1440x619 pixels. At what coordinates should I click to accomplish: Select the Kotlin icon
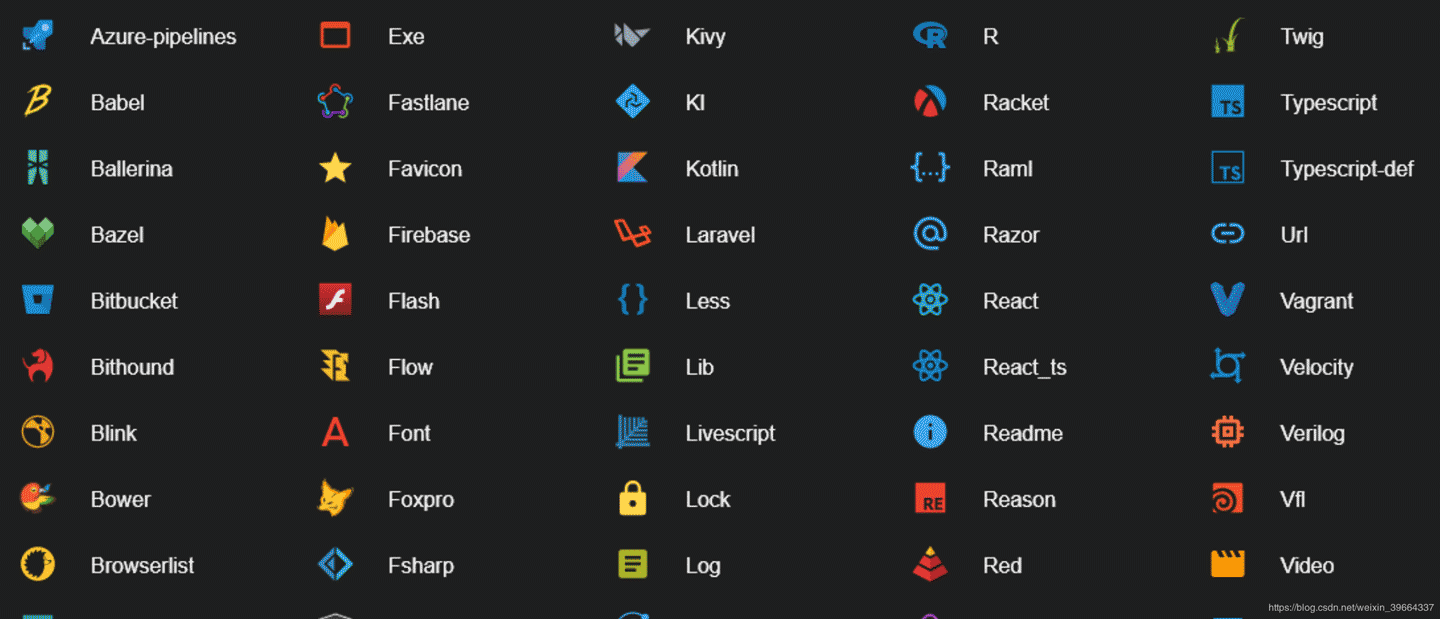coord(633,168)
